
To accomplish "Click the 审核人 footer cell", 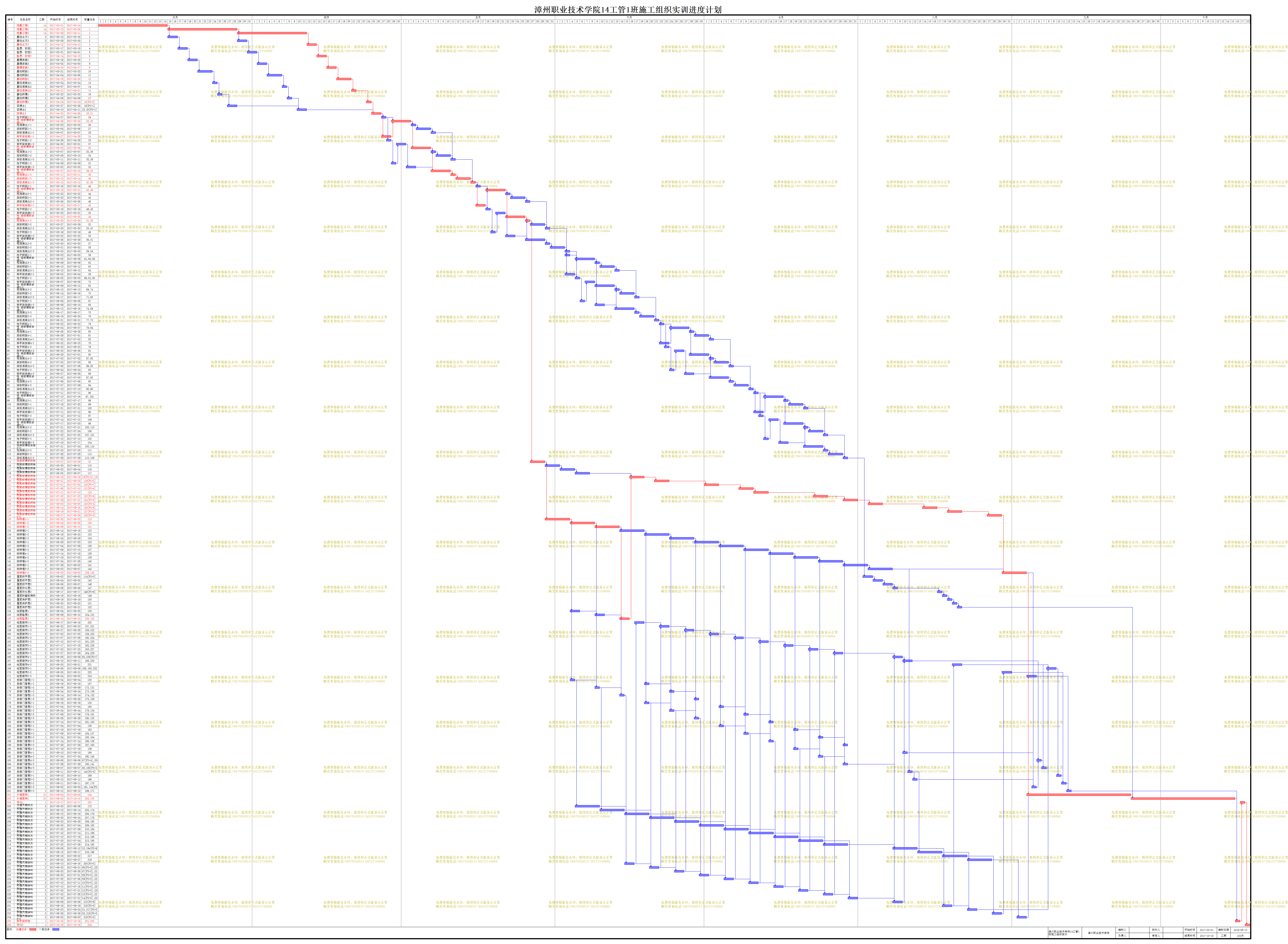I will pos(1156,935).
